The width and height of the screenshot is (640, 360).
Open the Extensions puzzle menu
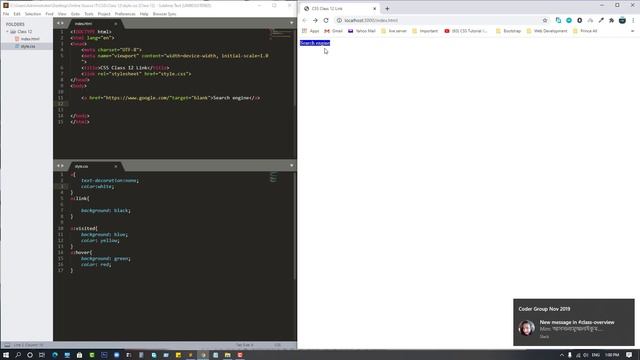click(611, 20)
